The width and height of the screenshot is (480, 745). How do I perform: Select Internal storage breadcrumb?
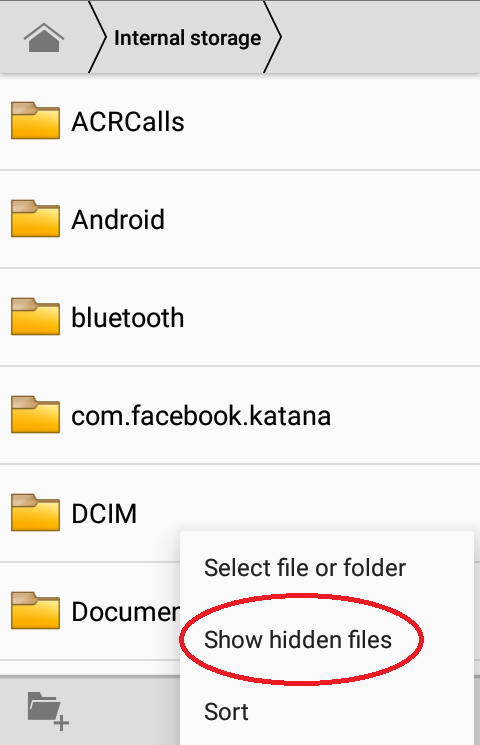tap(187, 38)
